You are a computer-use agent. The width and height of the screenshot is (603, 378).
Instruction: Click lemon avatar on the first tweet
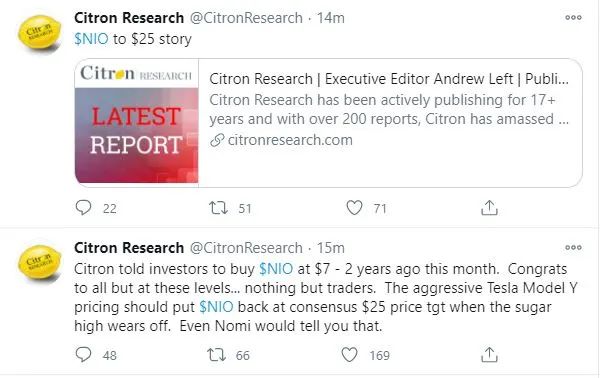coord(40,32)
